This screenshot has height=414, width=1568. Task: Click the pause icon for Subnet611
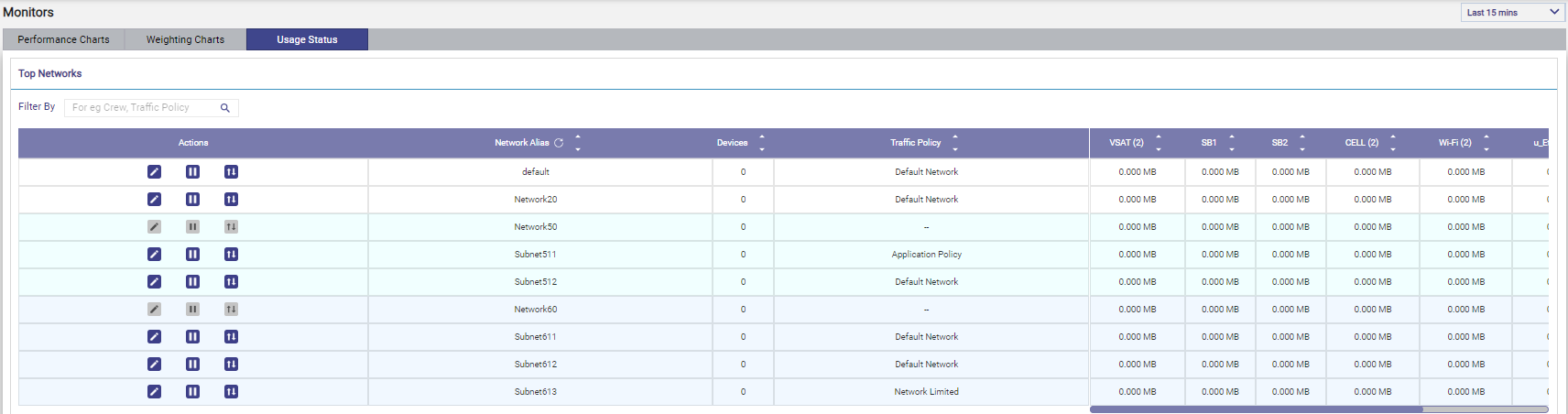pyautogui.click(x=192, y=337)
